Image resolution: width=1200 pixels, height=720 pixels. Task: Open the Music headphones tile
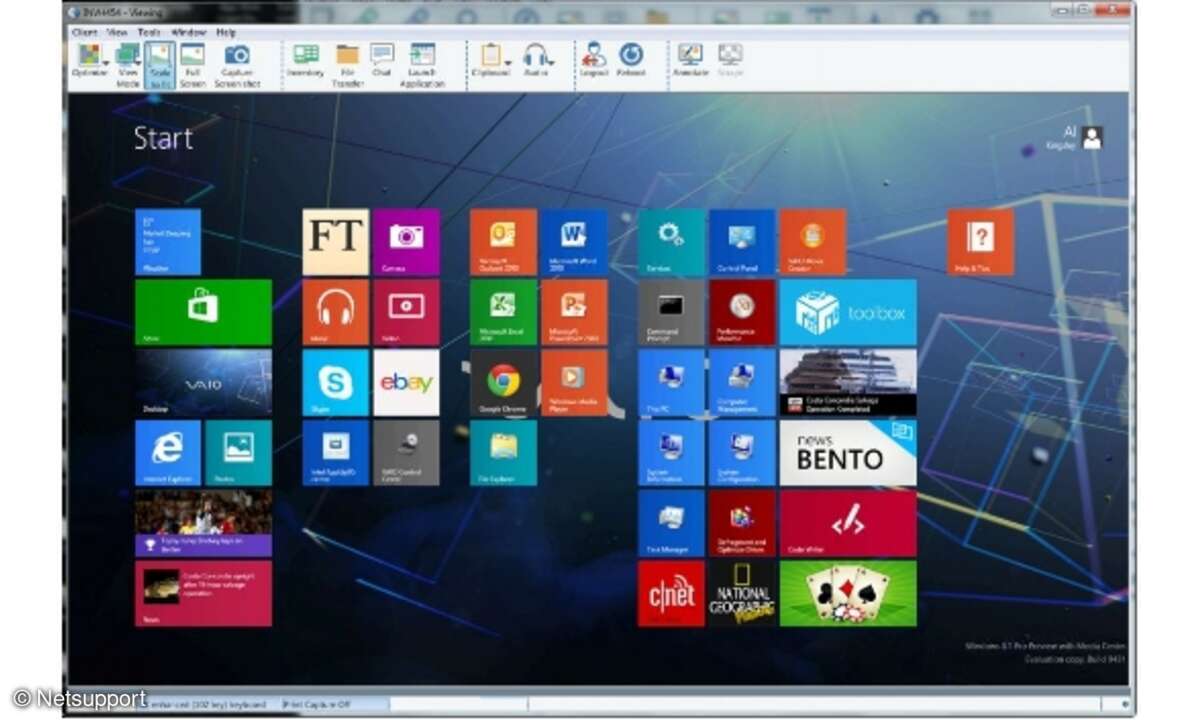[336, 312]
